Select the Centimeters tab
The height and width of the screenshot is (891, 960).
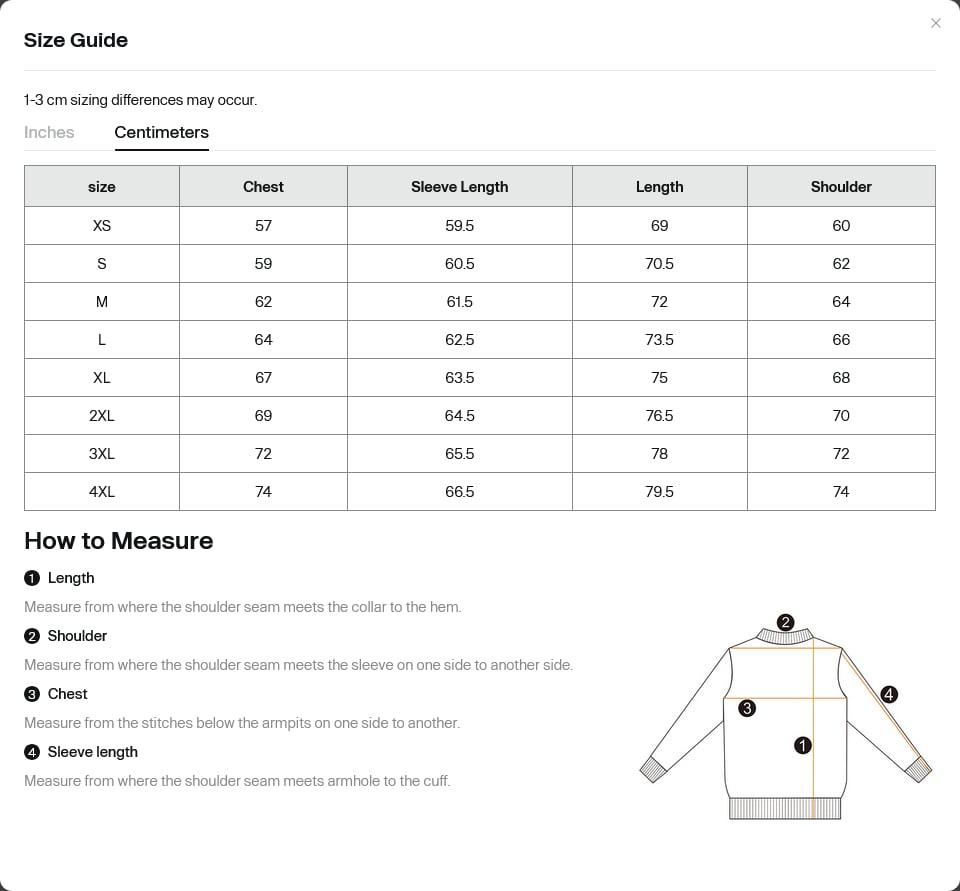pos(162,132)
